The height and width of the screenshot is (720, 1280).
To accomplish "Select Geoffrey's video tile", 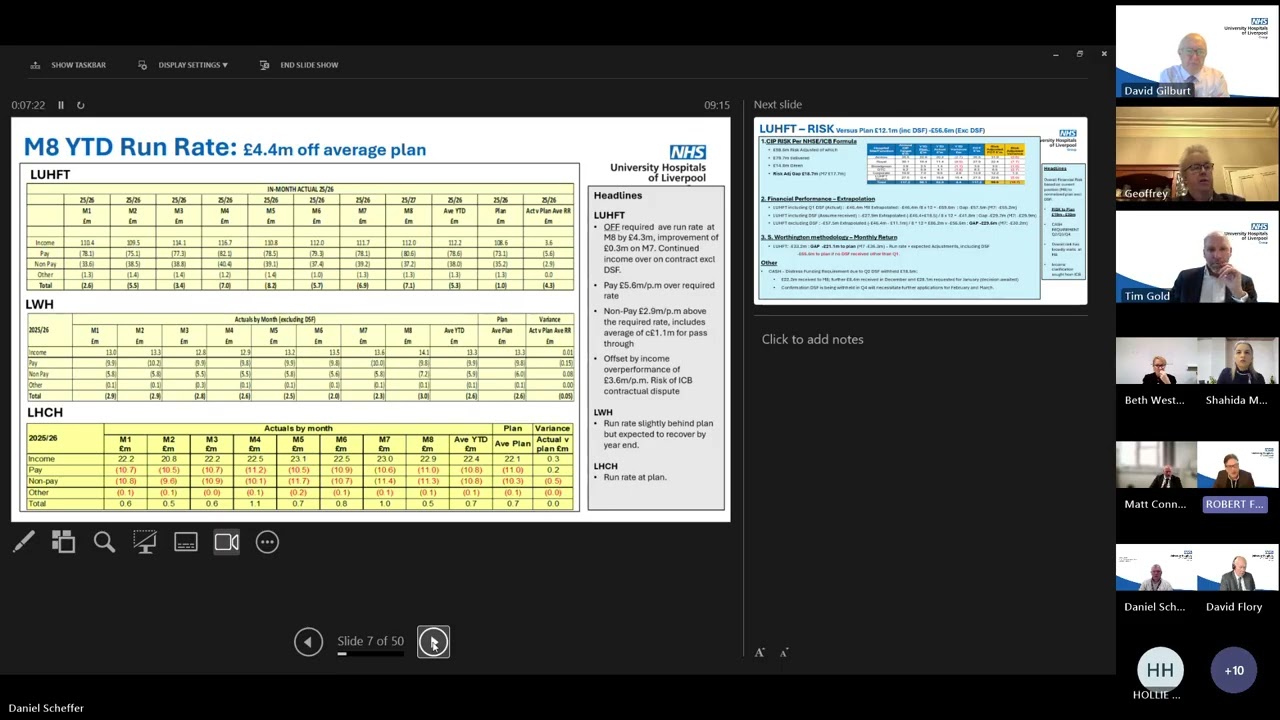I will (x=1197, y=155).
